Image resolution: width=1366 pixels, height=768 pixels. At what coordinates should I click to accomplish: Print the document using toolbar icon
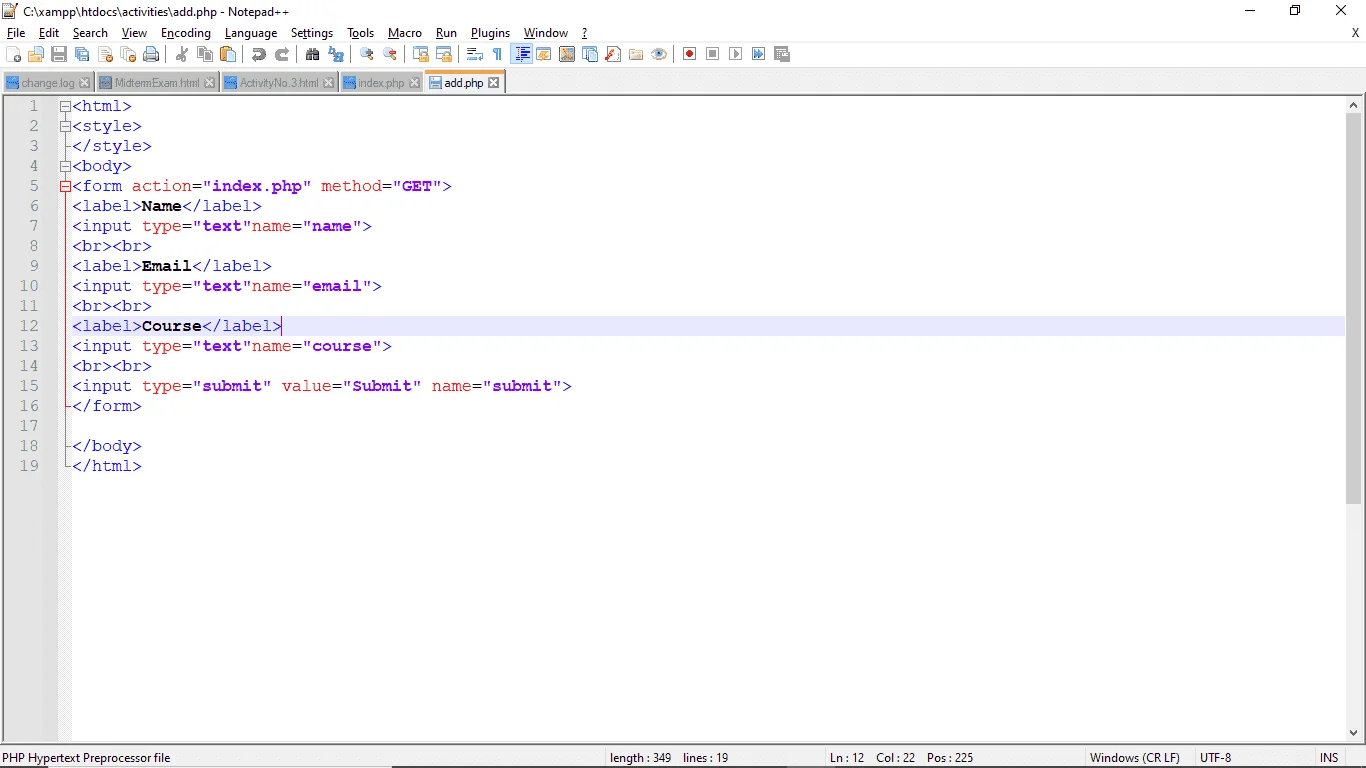tap(151, 54)
